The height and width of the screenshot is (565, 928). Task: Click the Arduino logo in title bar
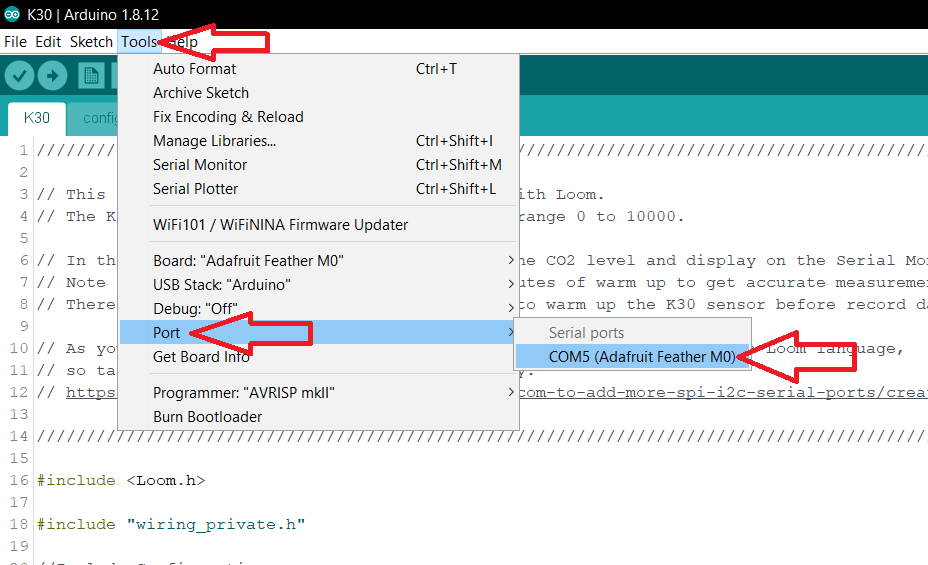click(x=12, y=14)
